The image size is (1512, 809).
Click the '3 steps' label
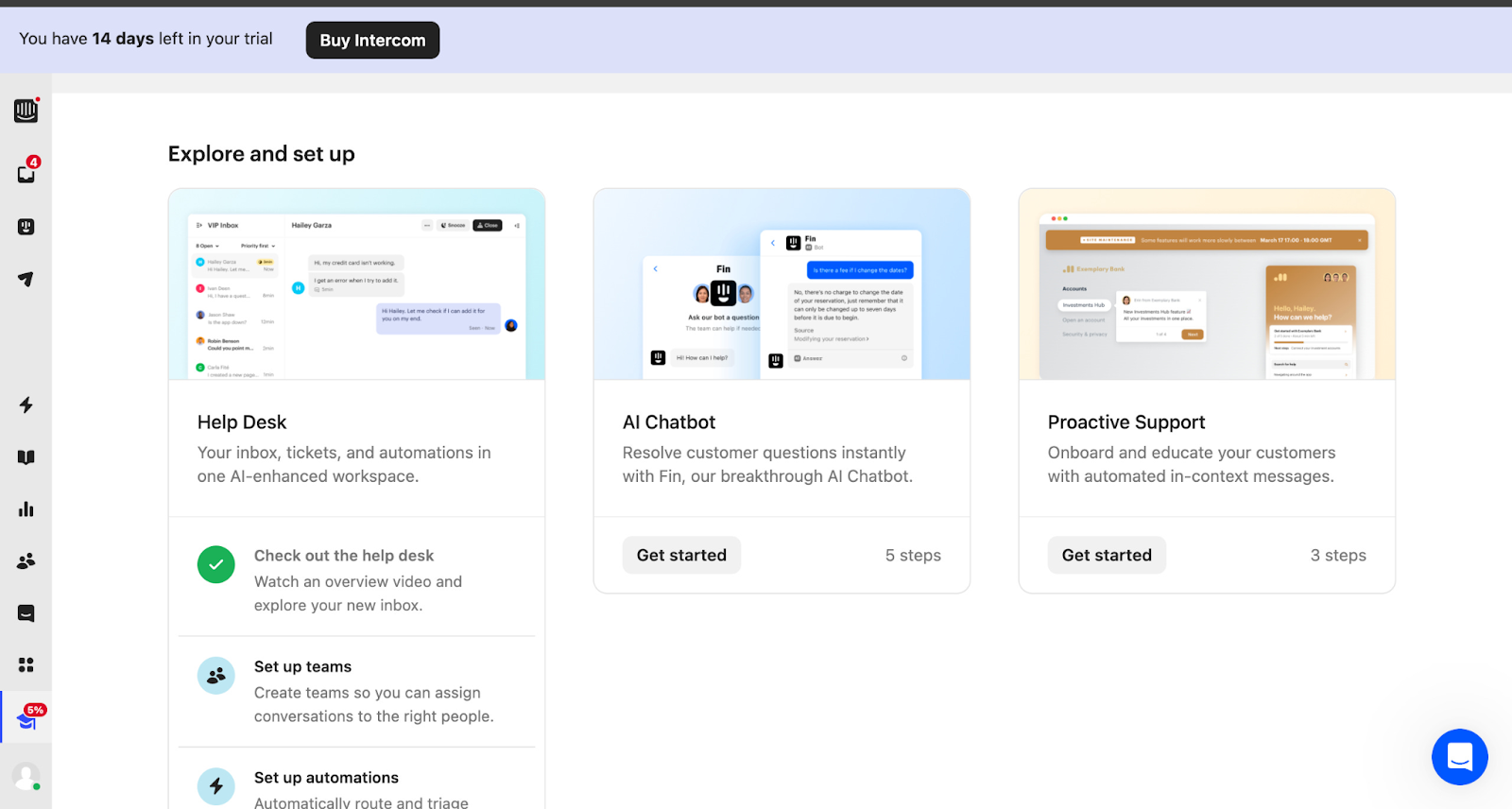pos(1338,556)
